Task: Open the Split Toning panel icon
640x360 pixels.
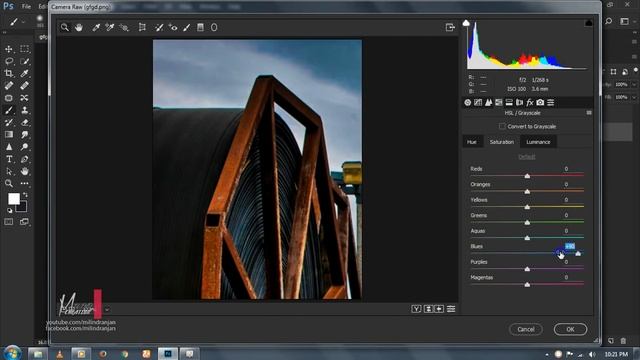Action: tap(509, 102)
